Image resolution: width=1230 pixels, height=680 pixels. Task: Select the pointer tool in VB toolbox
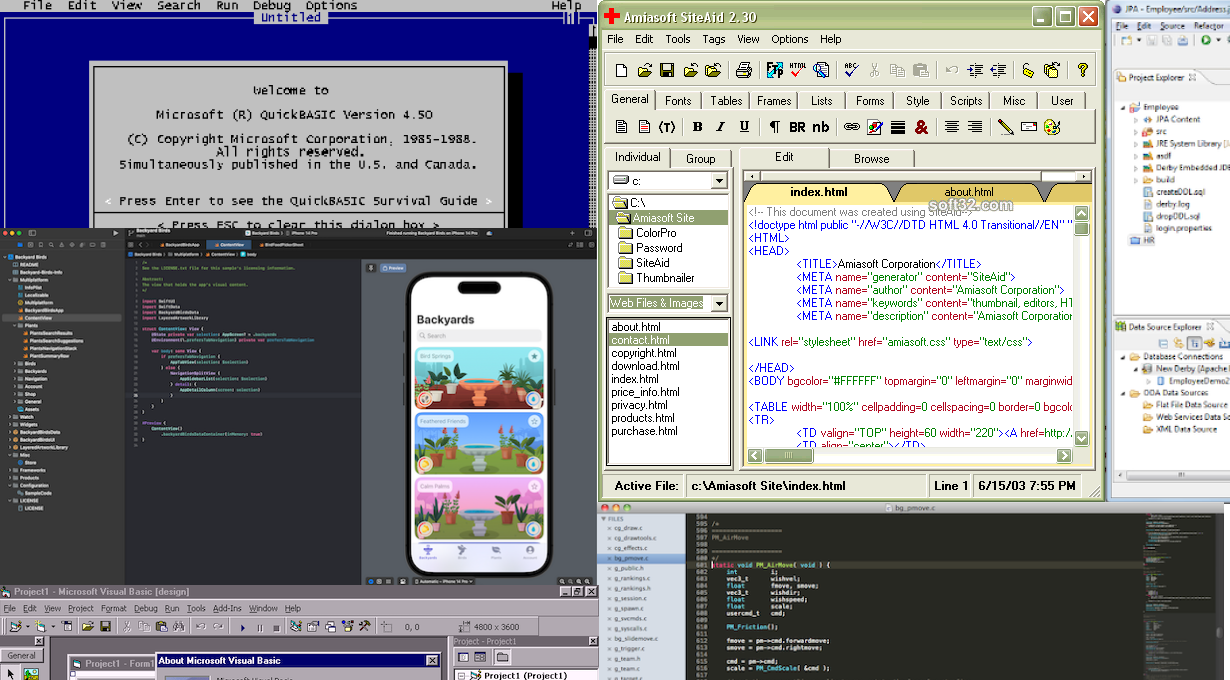[11, 673]
